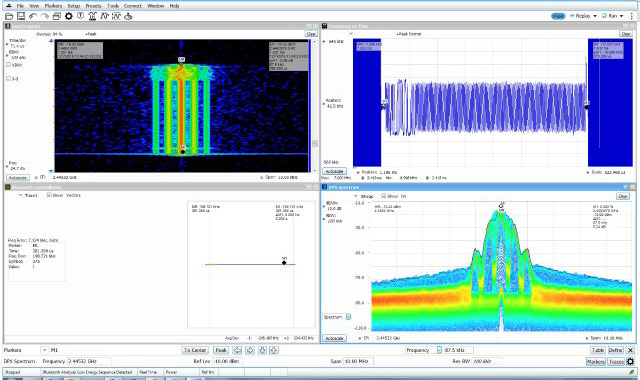The width and height of the screenshot is (640, 380).
Task: Open the Presets menu
Action: 93,6
